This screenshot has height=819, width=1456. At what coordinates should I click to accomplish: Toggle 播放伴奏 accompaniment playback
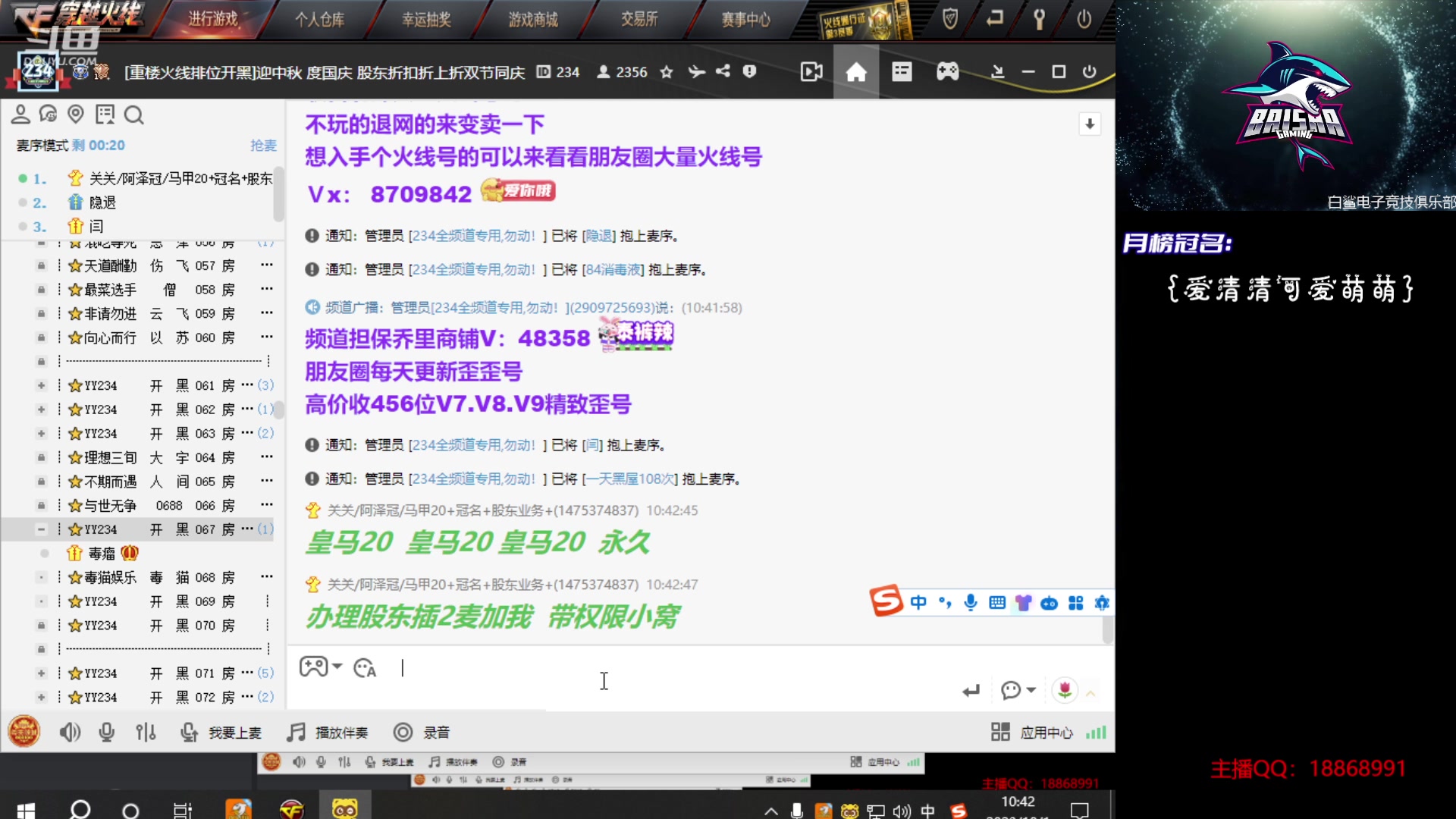328,733
